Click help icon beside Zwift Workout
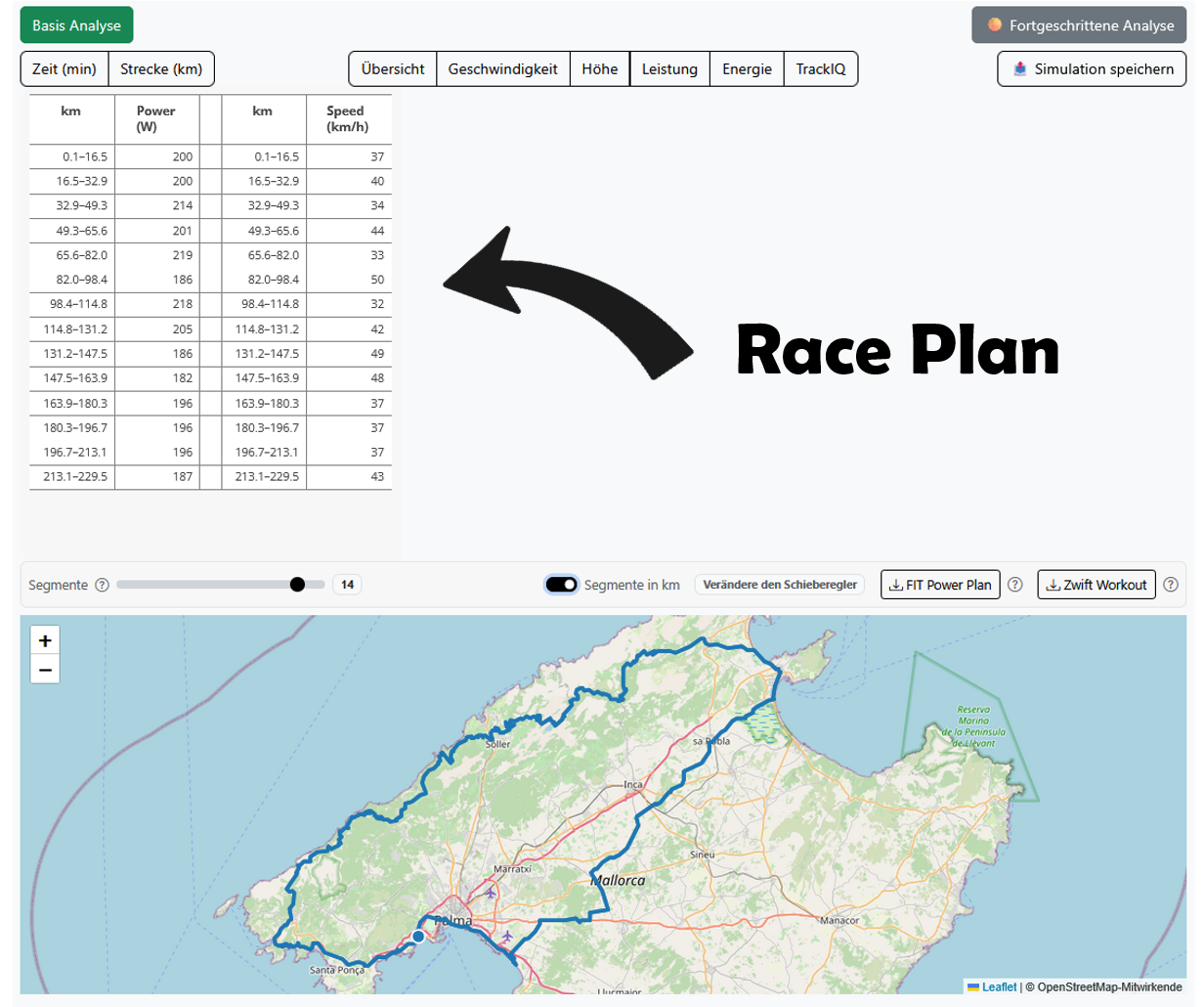Image resolution: width=1204 pixels, height=1007 pixels. tap(1171, 585)
